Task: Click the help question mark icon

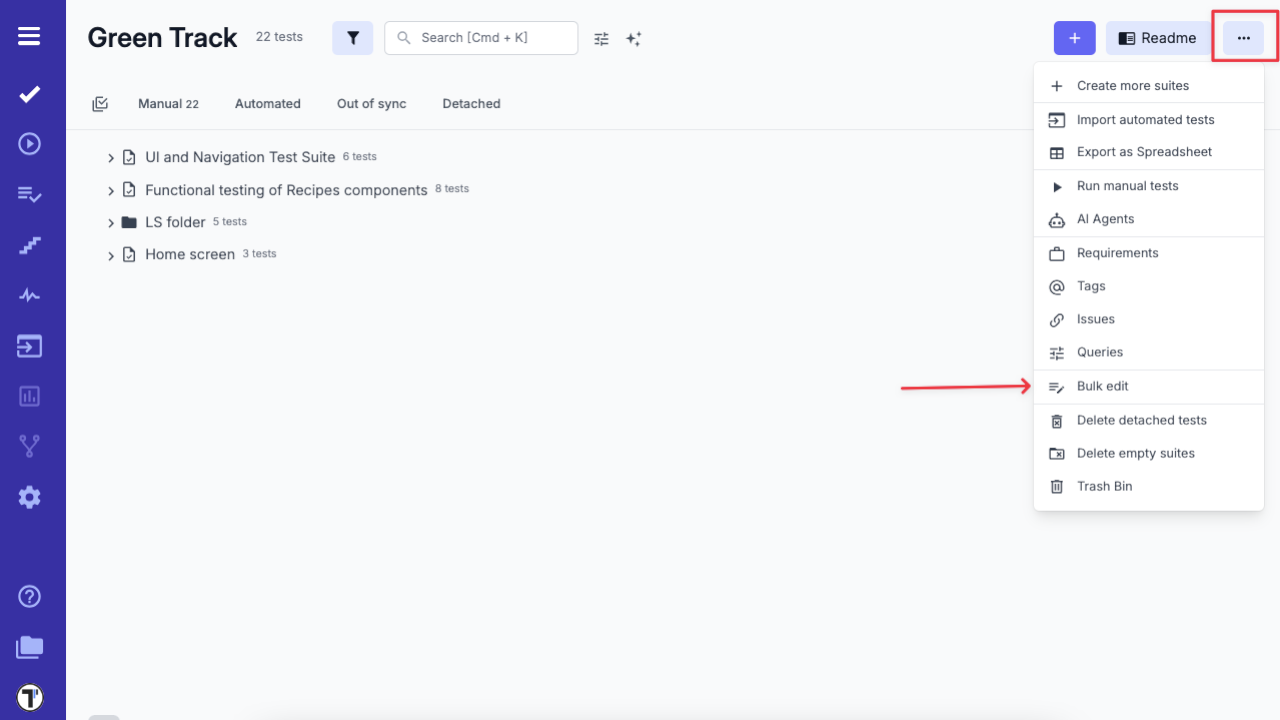Action: coord(29,596)
